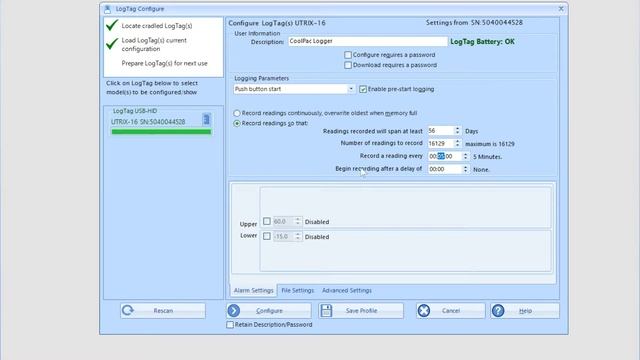This screenshot has height=360, width=640.
Task: Click the Description field with CoolPac Logger
Action: click(x=368, y=41)
